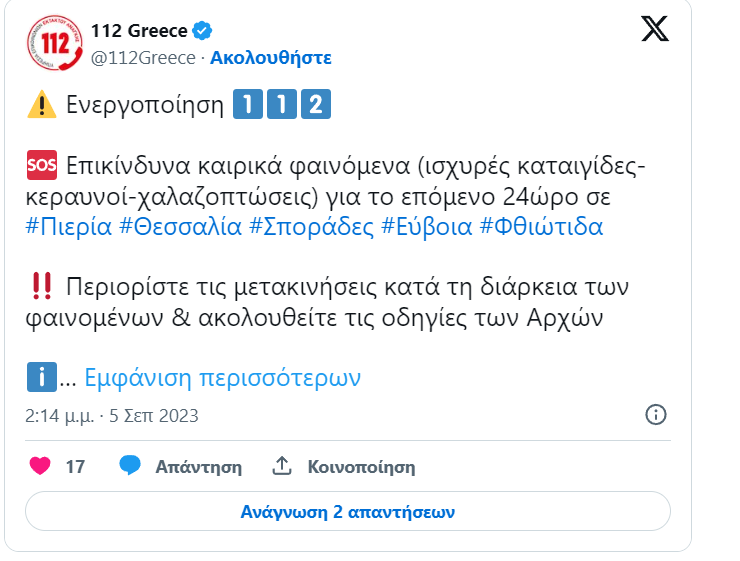
Task: Click the yellow warning triangle emoji
Action: point(42,104)
